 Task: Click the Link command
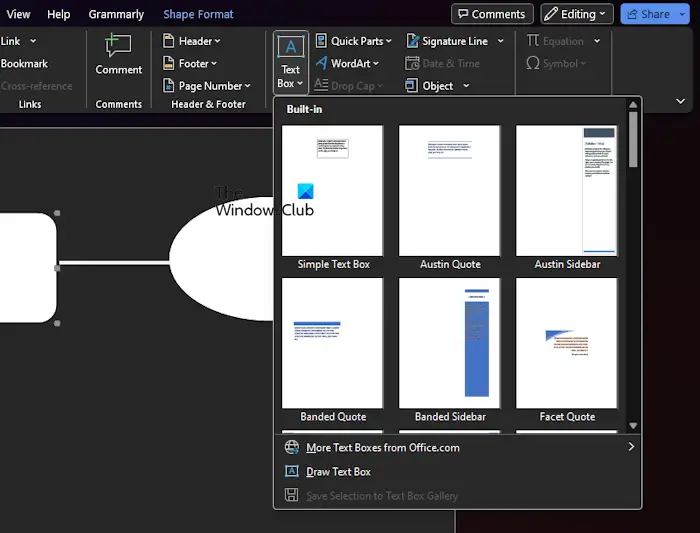coord(10,41)
